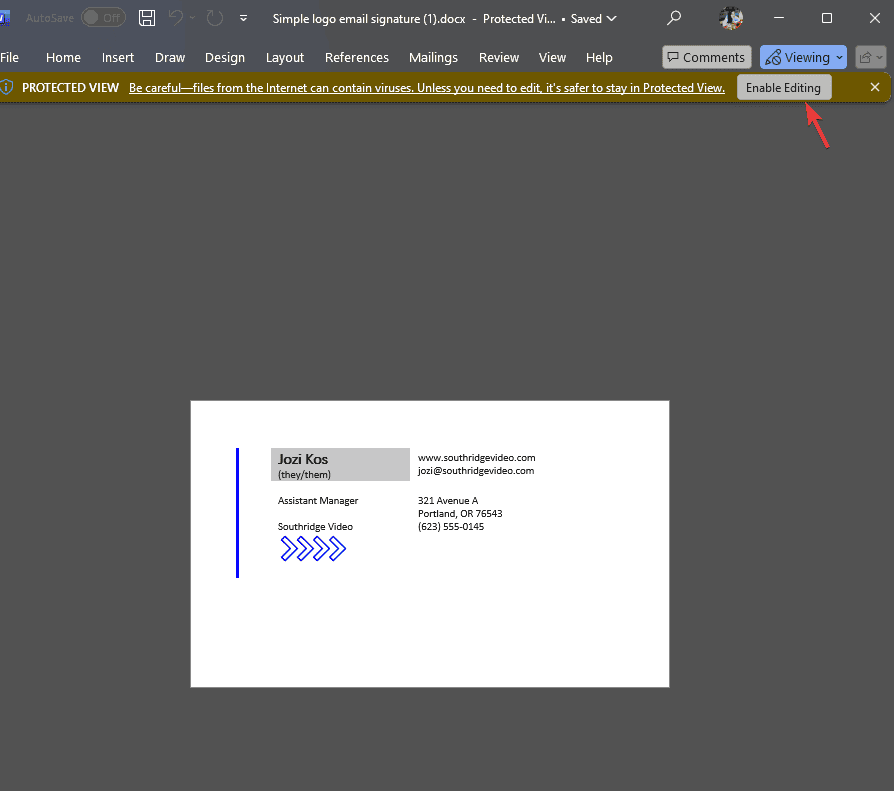Click the Redo circular arrow icon
Screen dimensions: 894x791
(214, 18)
